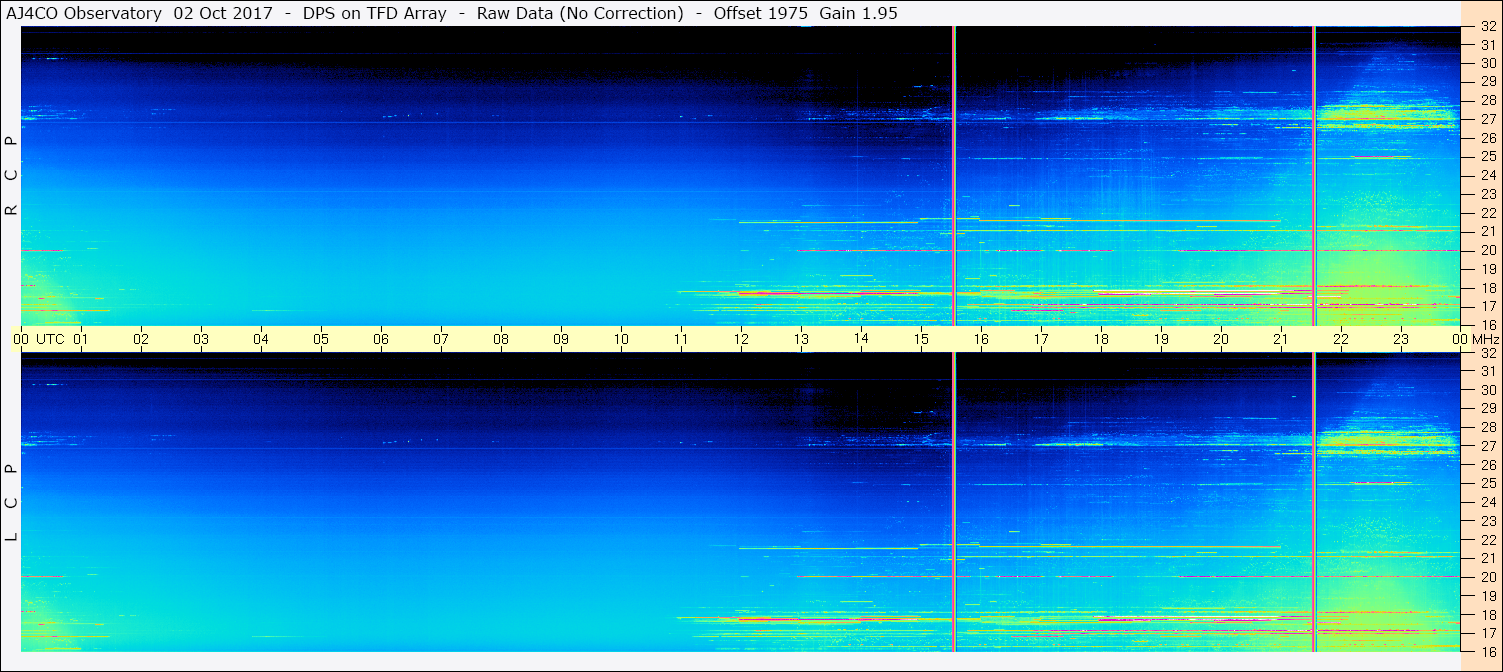Choose hour mark 07 on time axis
The image size is (1503, 672).
coord(441,339)
